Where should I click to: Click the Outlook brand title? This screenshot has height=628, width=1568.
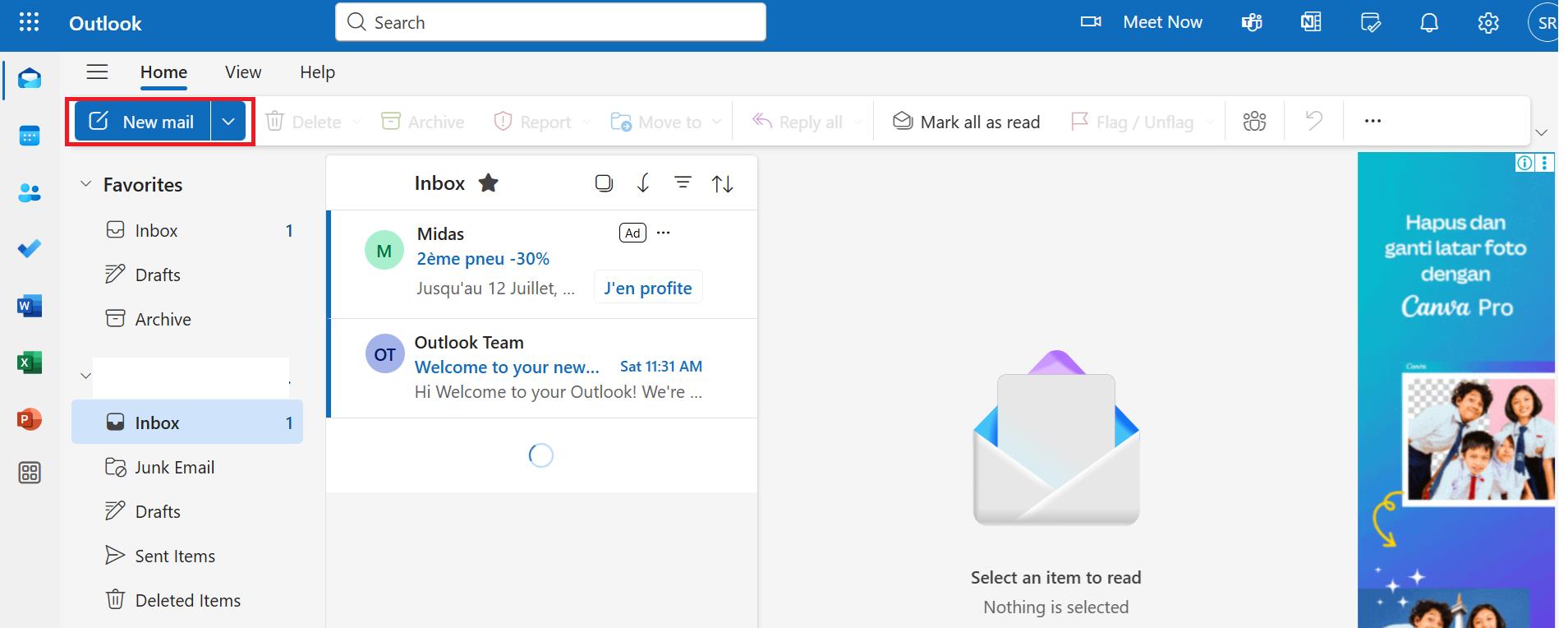(105, 23)
